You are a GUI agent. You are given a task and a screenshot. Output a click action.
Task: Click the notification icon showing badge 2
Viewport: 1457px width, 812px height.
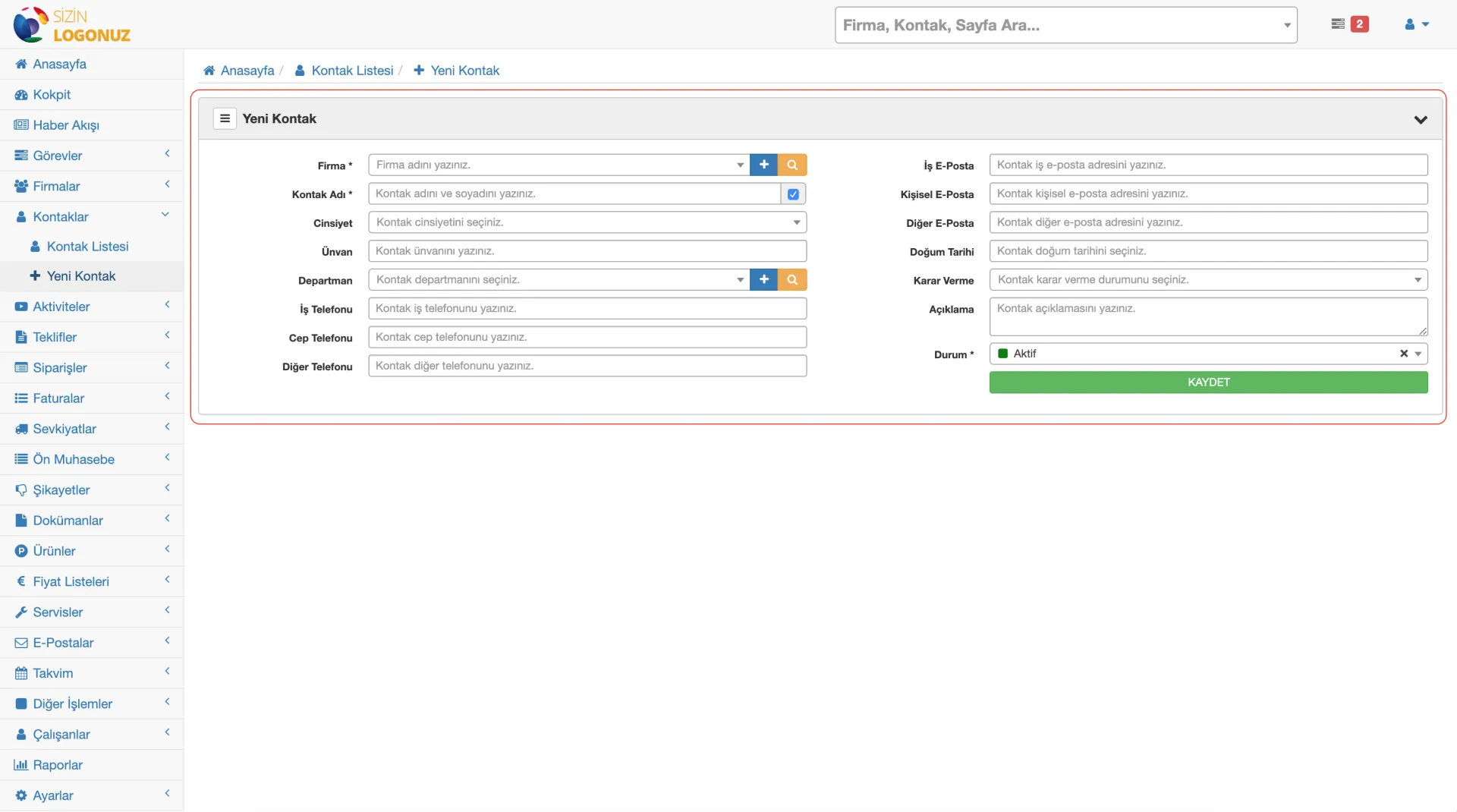point(1348,24)
